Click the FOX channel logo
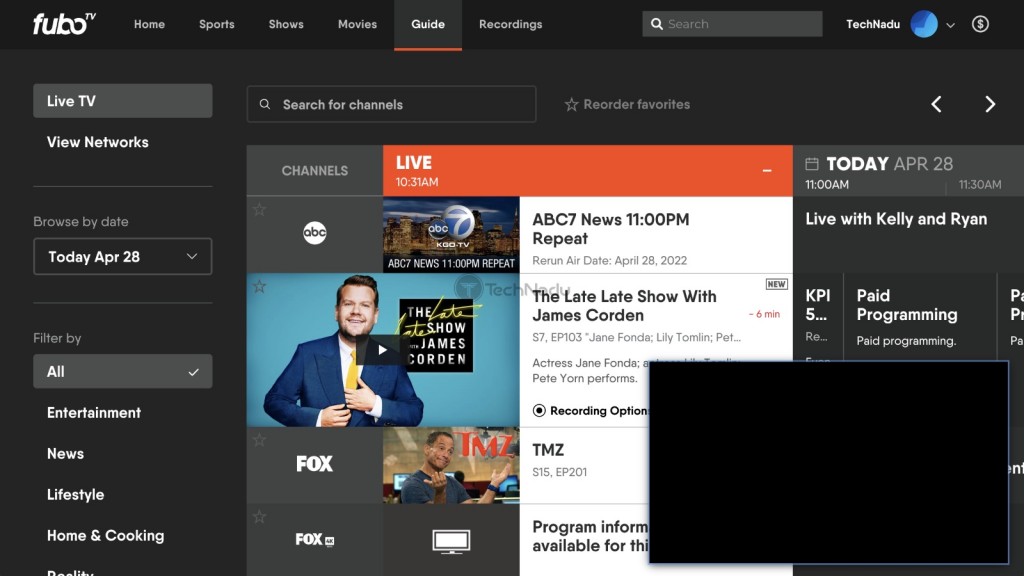The width and height of the screenshot is (1024, 576). pyautogui.click(x=314, y=464)
